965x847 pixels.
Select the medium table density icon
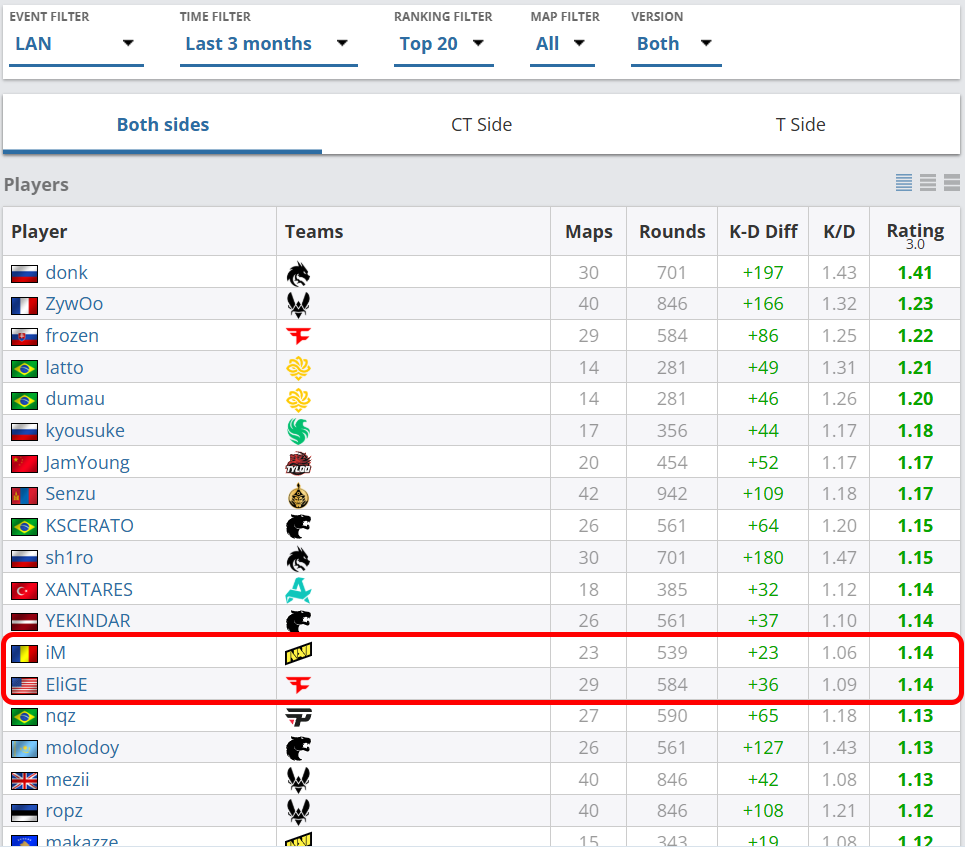927,183
